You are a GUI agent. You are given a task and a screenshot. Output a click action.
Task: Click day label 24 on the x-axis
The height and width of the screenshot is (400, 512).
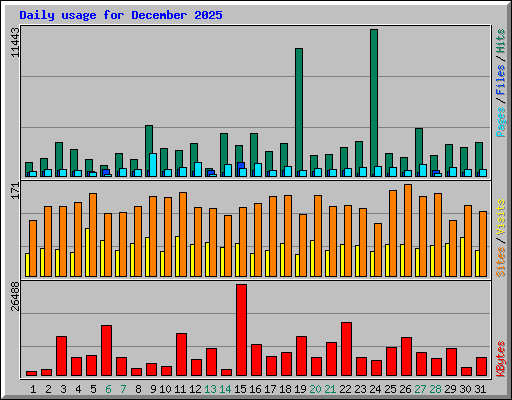point(375,389)
